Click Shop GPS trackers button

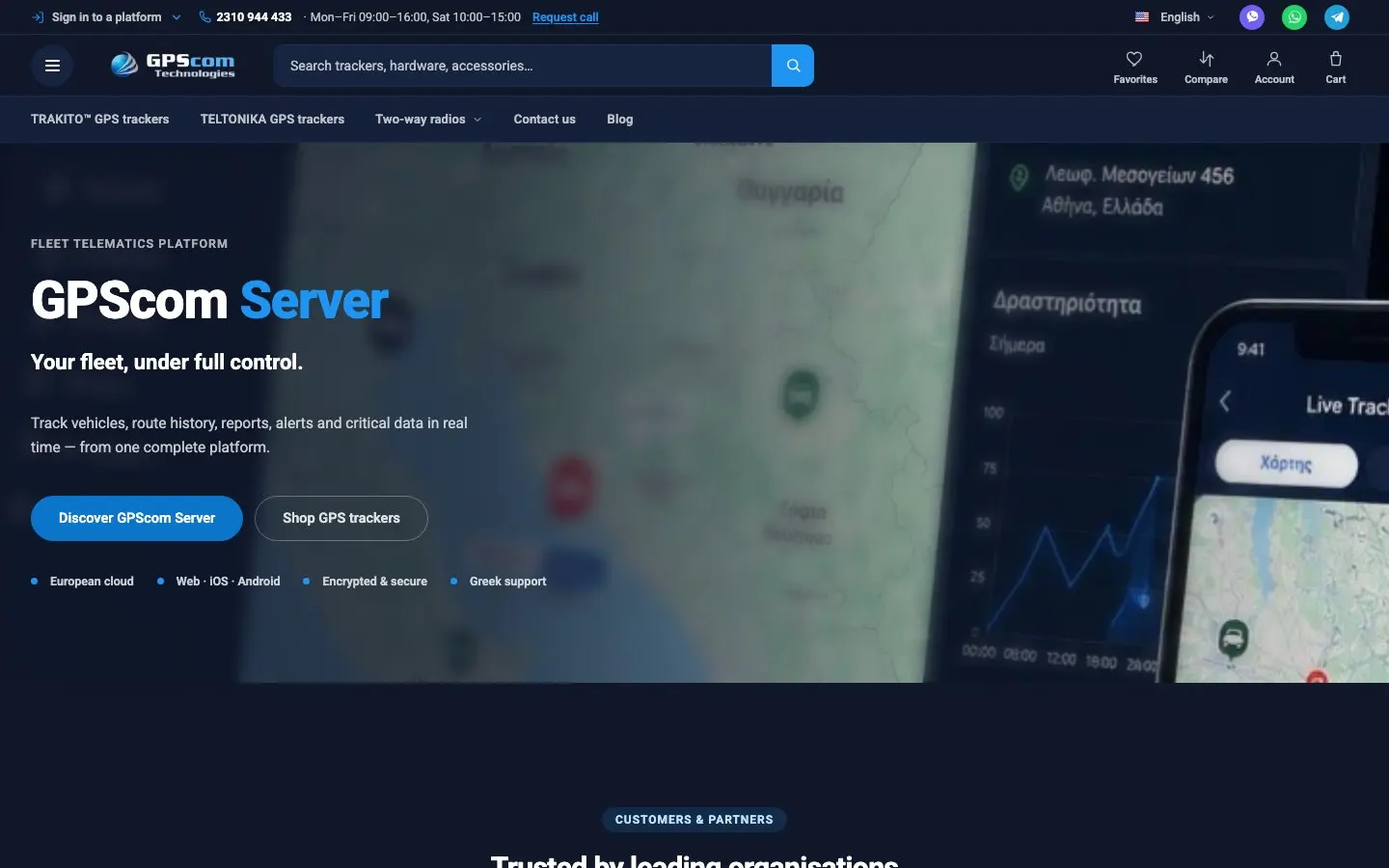pos(341,518)
